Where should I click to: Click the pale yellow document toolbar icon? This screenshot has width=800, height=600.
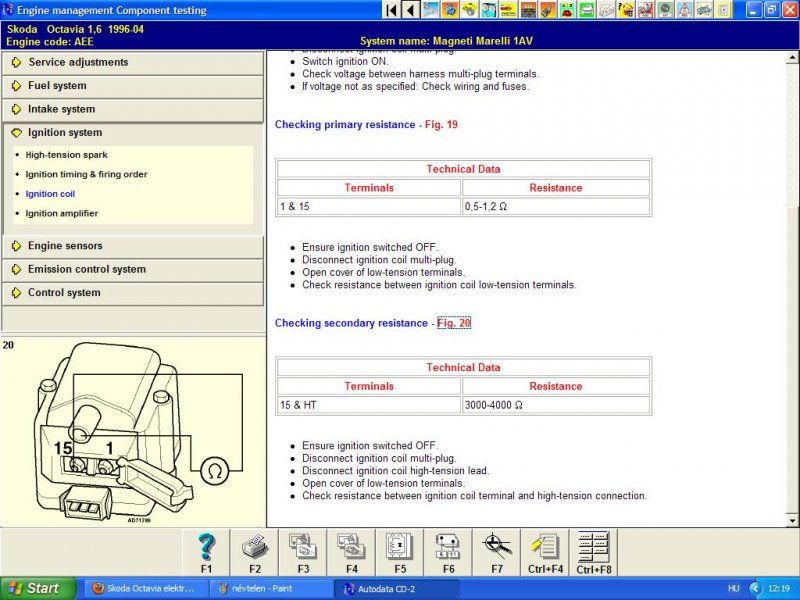723,10
